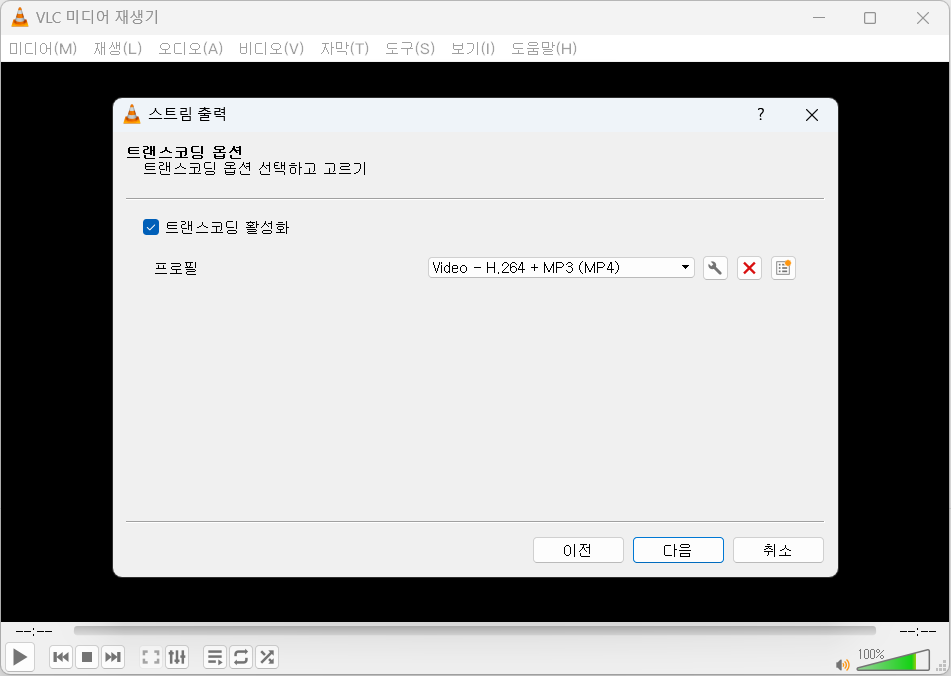
Task: Create a new profile with the rightmost icon
Action: point(783,268)
